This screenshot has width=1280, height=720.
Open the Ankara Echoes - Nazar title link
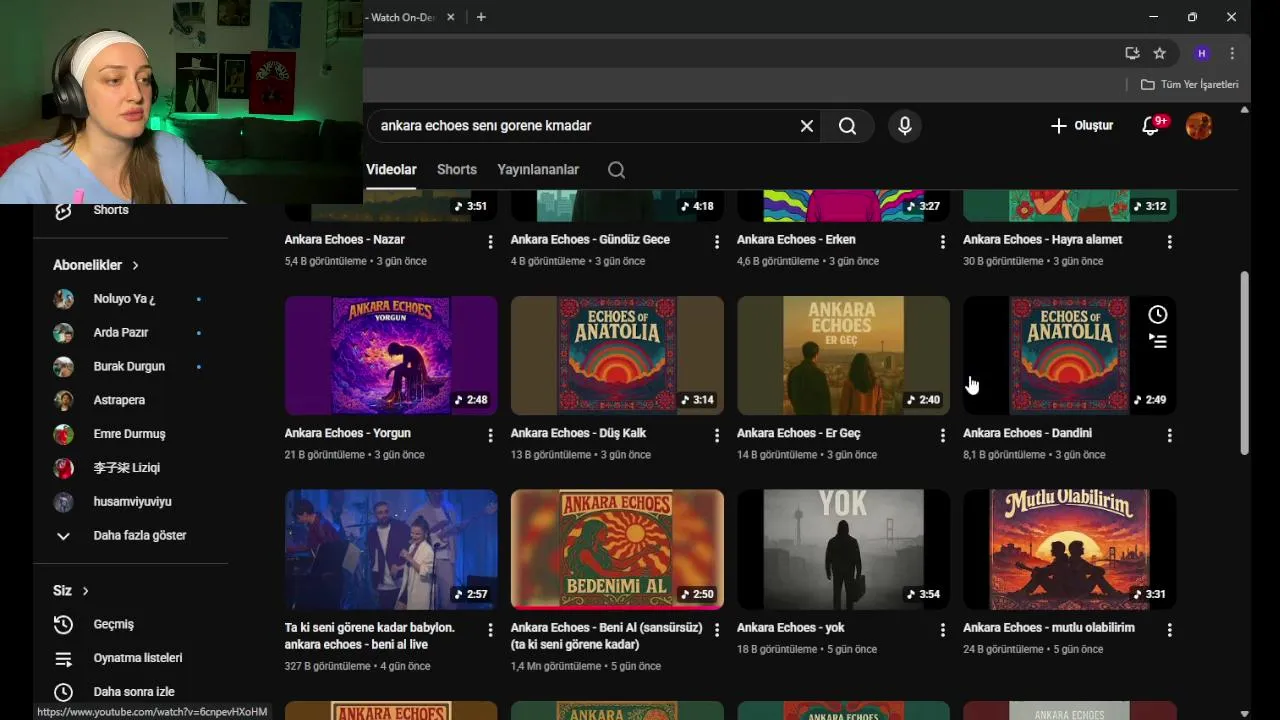(344, 240)
